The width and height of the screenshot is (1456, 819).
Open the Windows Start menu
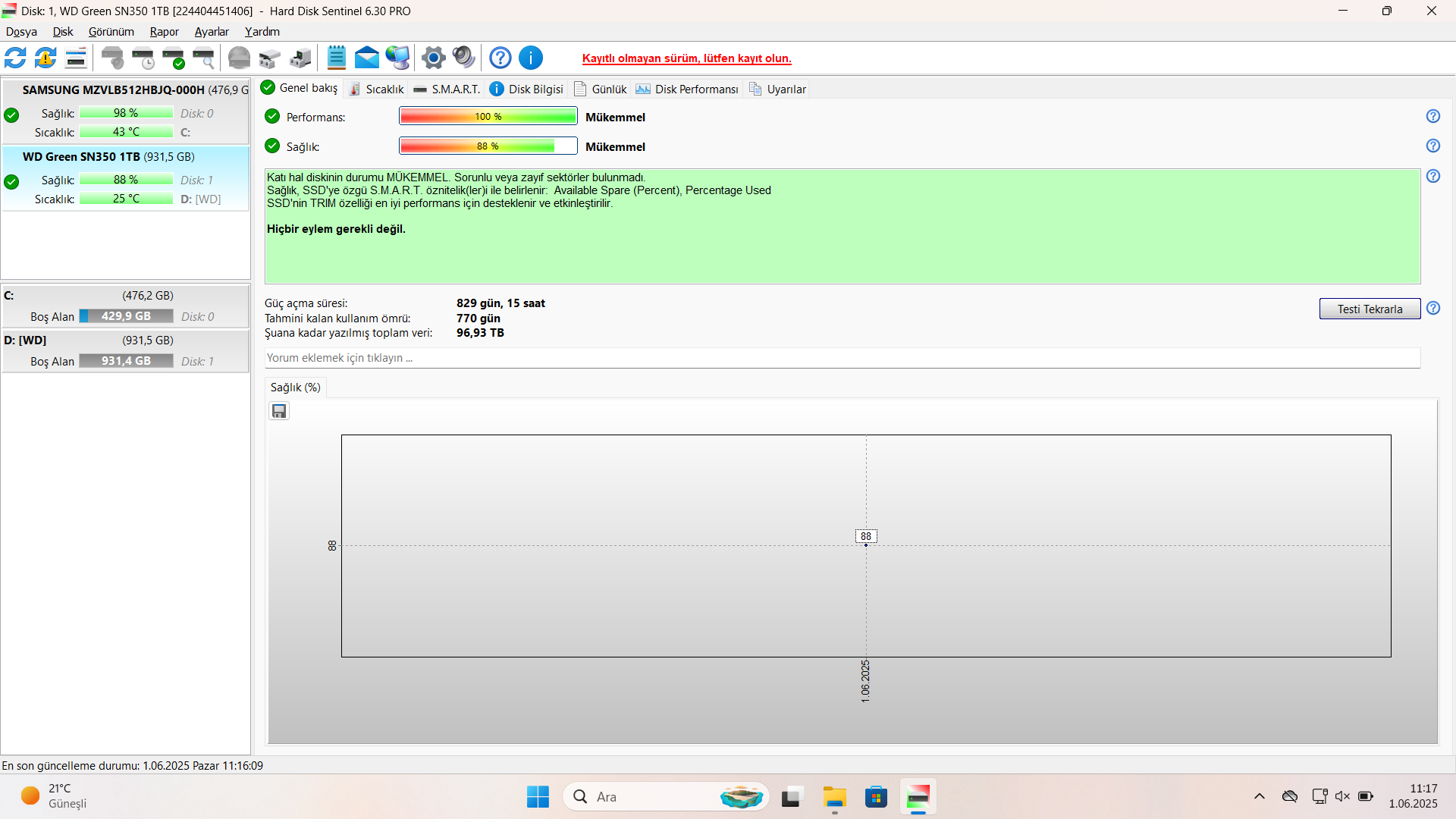click(538, 797)
